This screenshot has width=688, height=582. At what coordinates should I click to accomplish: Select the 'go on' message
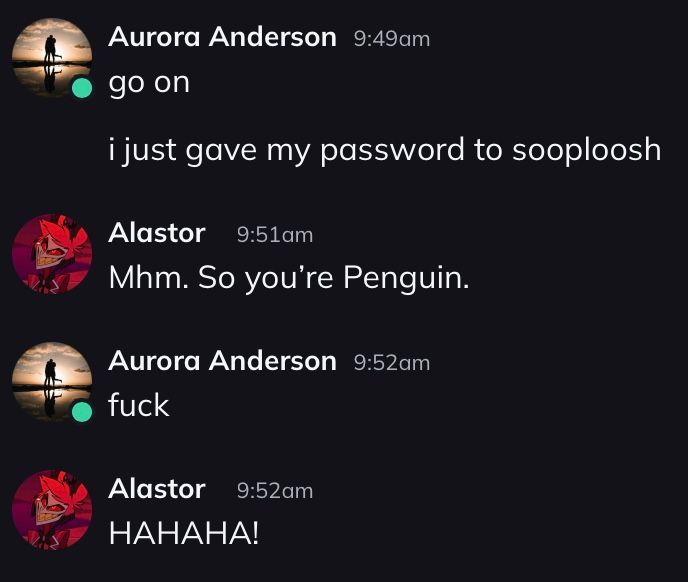click(x=149, y=83)
